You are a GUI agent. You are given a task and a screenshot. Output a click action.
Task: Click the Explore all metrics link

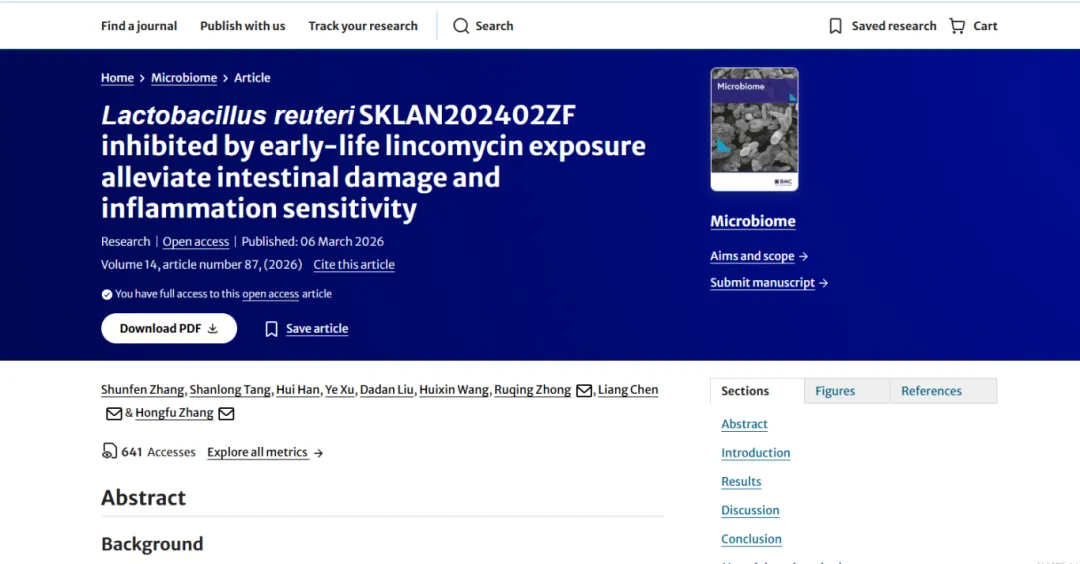258,452
